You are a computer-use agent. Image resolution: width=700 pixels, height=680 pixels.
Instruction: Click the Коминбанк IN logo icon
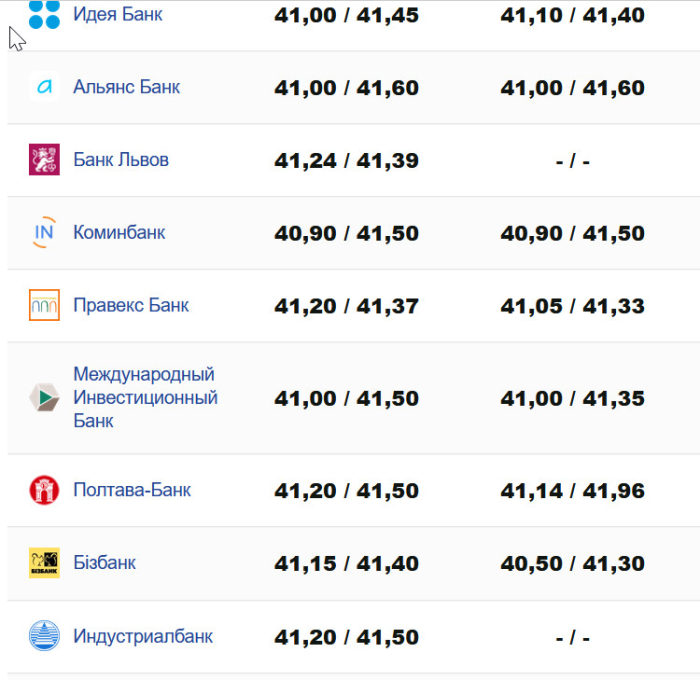point(44,233)
